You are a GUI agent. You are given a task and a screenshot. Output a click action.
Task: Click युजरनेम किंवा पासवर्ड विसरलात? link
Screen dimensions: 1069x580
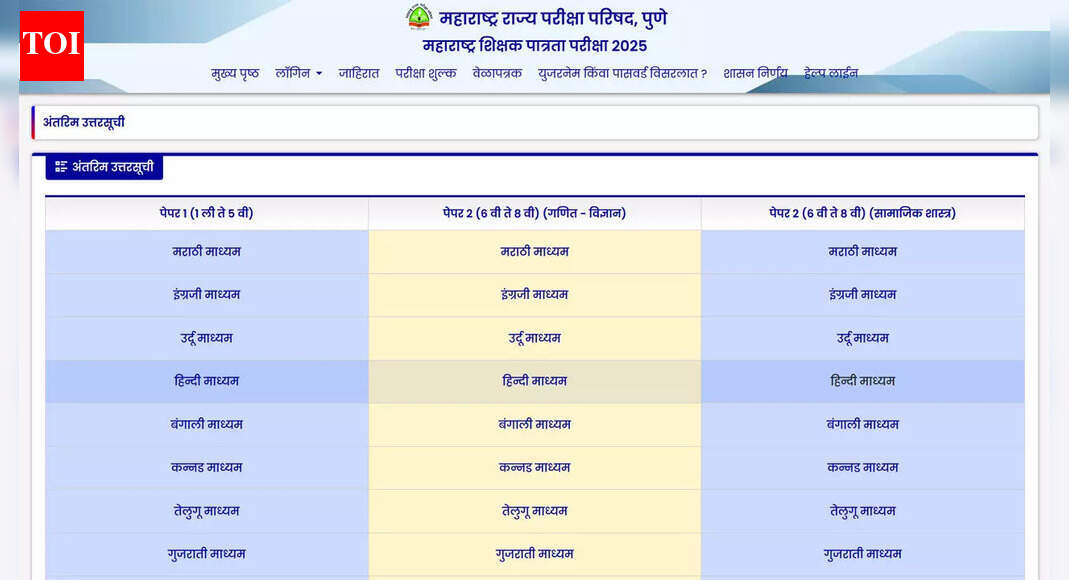click(x=622, y=73)
